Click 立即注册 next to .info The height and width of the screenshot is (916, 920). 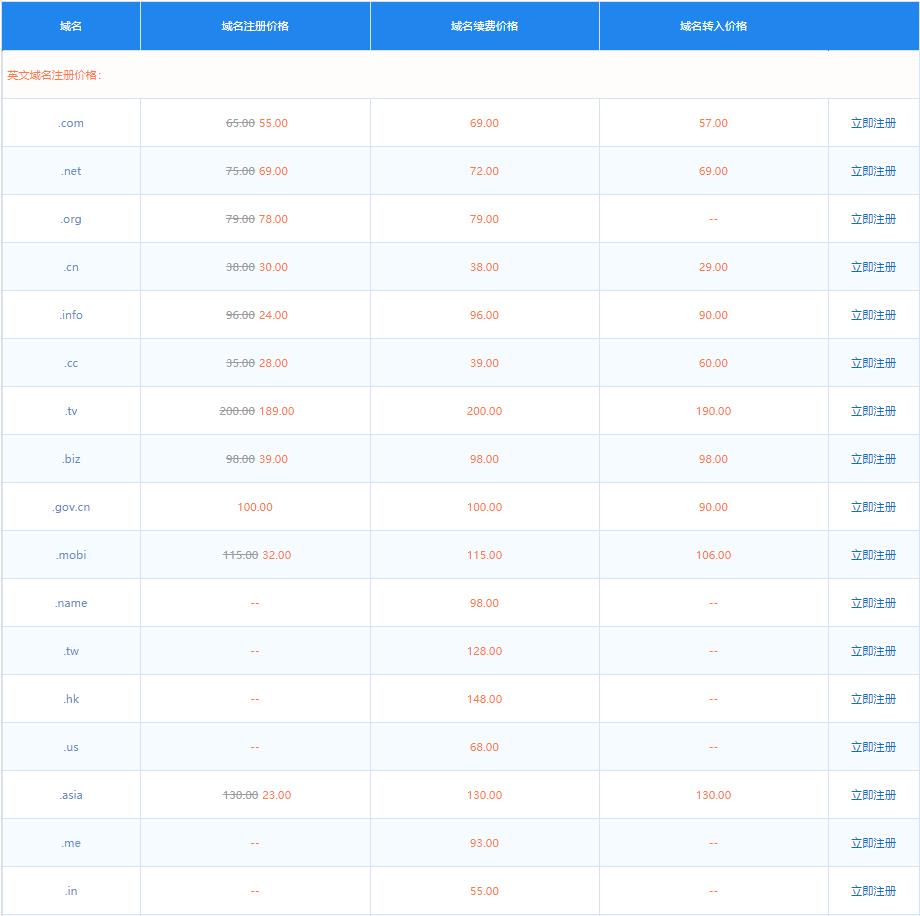pos(873,315)
